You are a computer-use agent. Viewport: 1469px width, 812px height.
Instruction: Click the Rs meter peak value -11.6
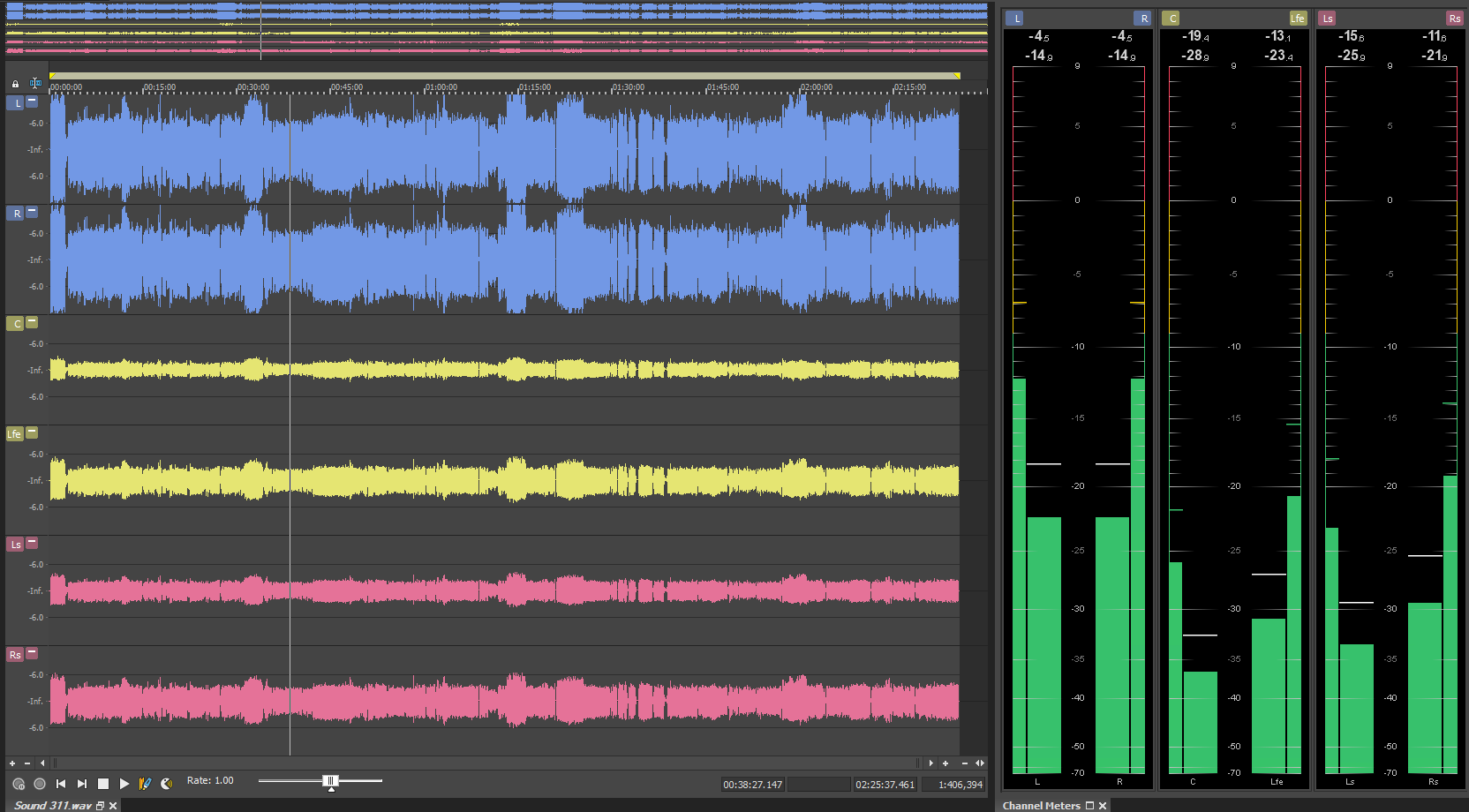click(x=1434, y=36)
